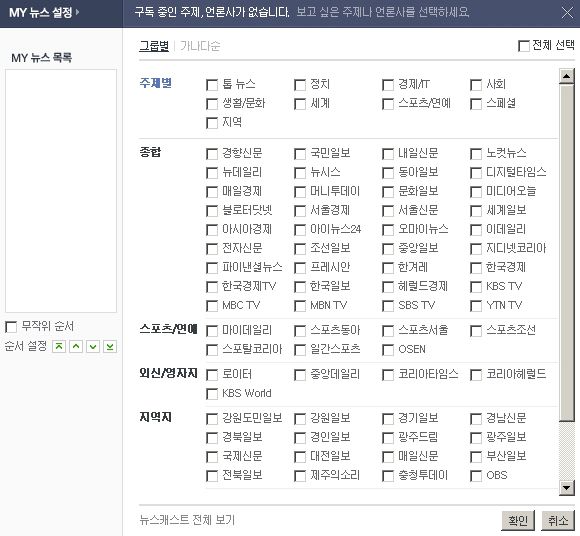Select 지디넷코리아 checkbox
The width and height of the screenshot is (580, 536).
tap(476, 249)
